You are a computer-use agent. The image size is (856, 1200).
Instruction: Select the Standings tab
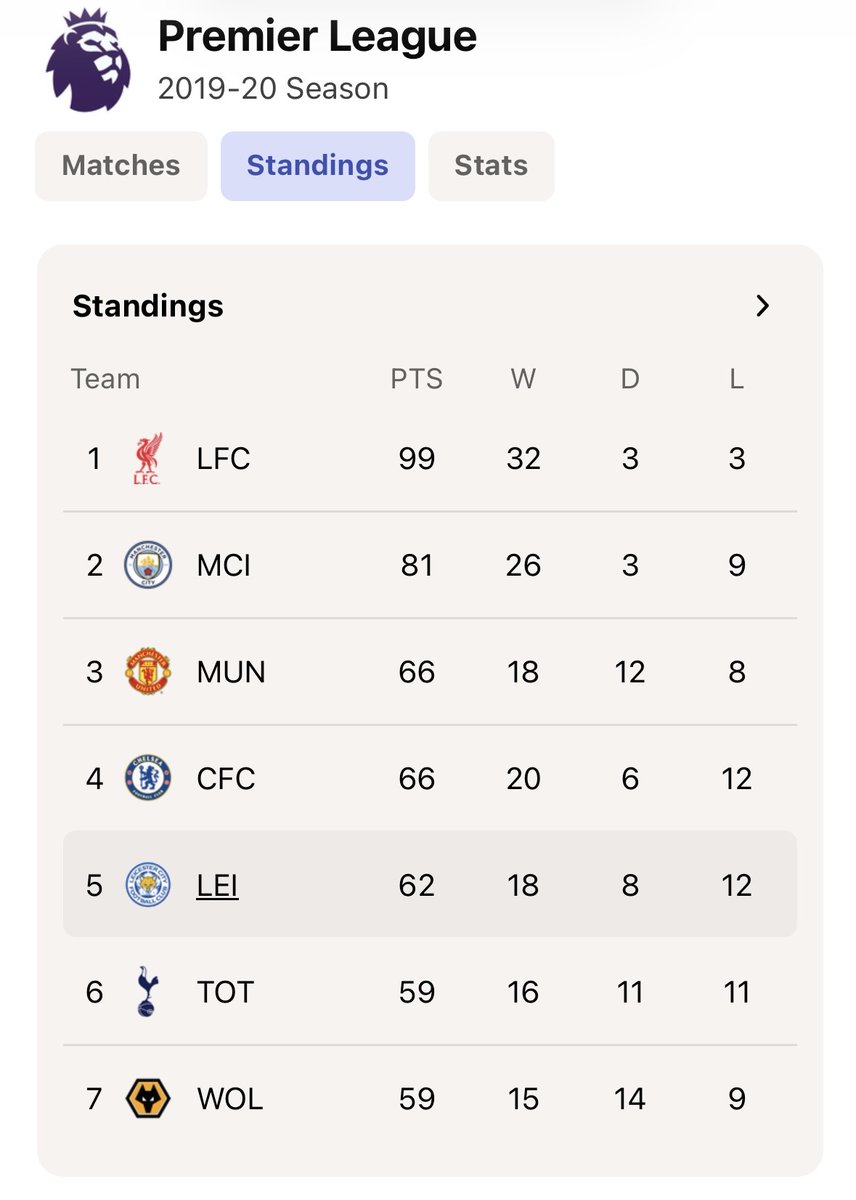[x=317, y=166]
